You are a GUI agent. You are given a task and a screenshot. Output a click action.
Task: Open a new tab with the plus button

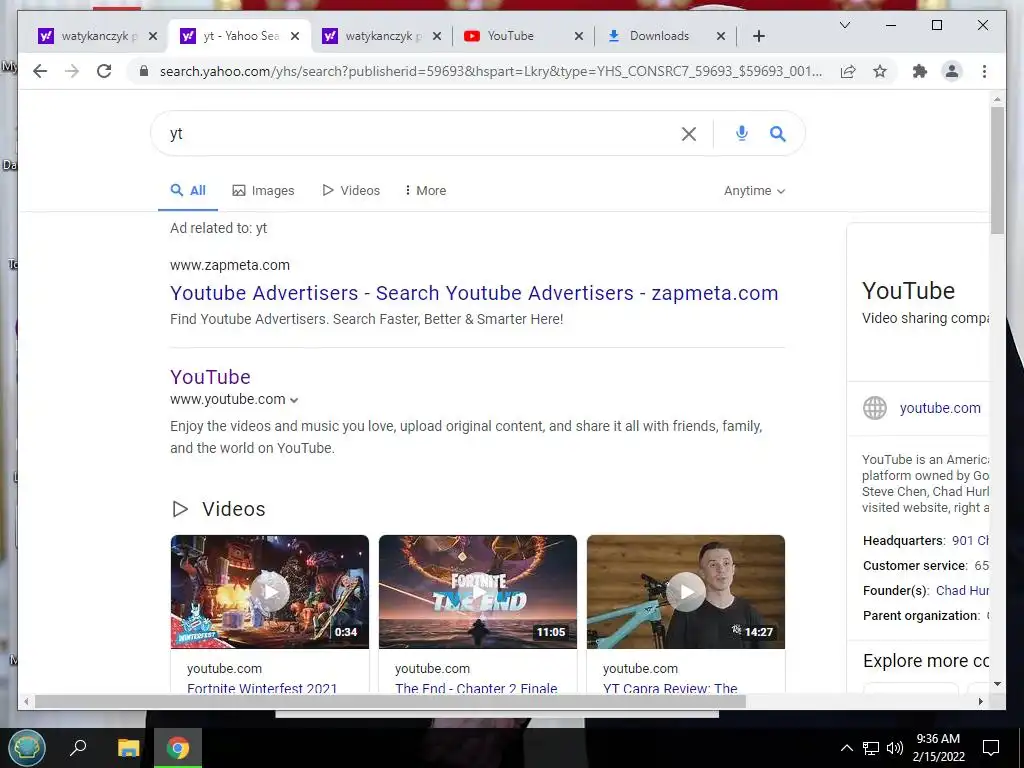coord(758,36)
